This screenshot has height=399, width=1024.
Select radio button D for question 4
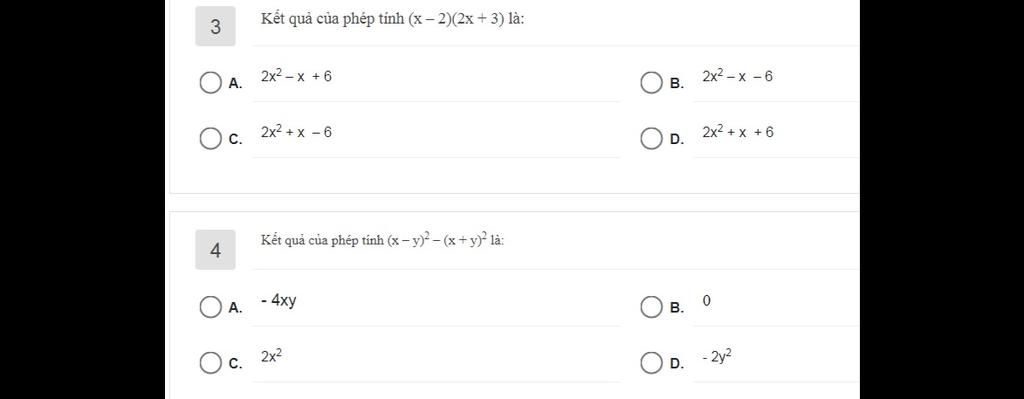click(x=651, y=363)
